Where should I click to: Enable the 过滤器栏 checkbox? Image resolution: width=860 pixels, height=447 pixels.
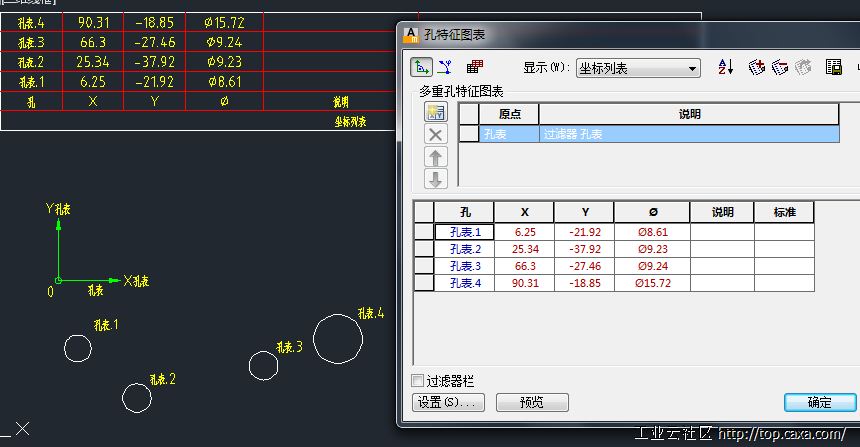pyautogui.click(x=419, y=381)
